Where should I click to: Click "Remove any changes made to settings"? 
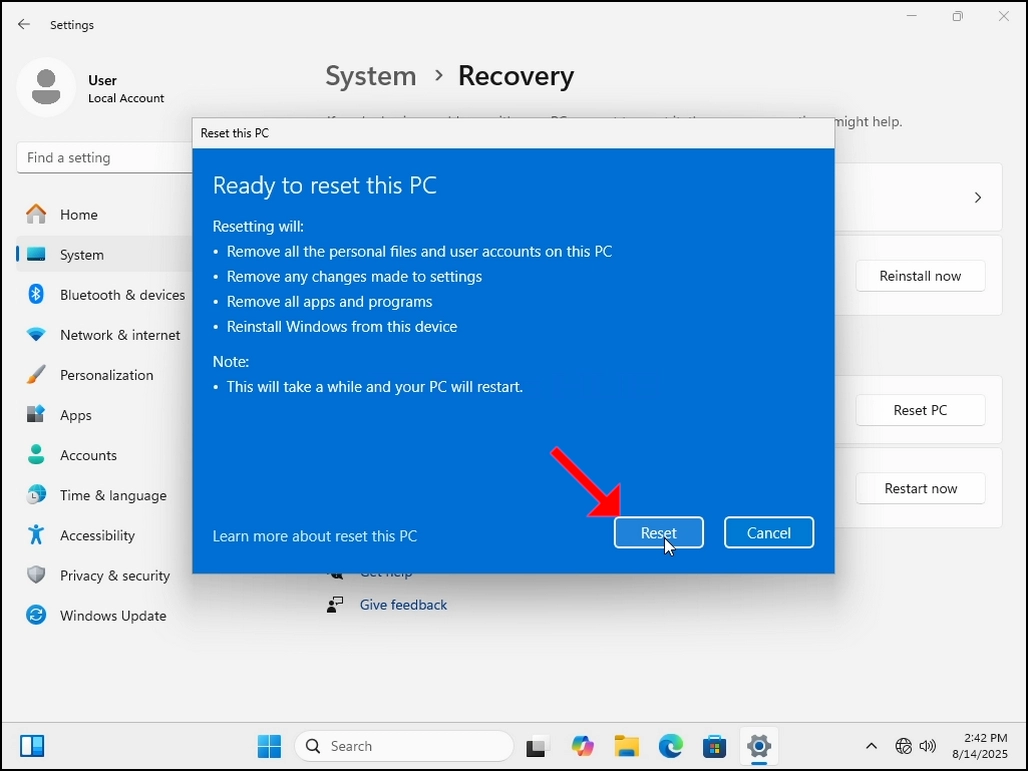(354, 277)
